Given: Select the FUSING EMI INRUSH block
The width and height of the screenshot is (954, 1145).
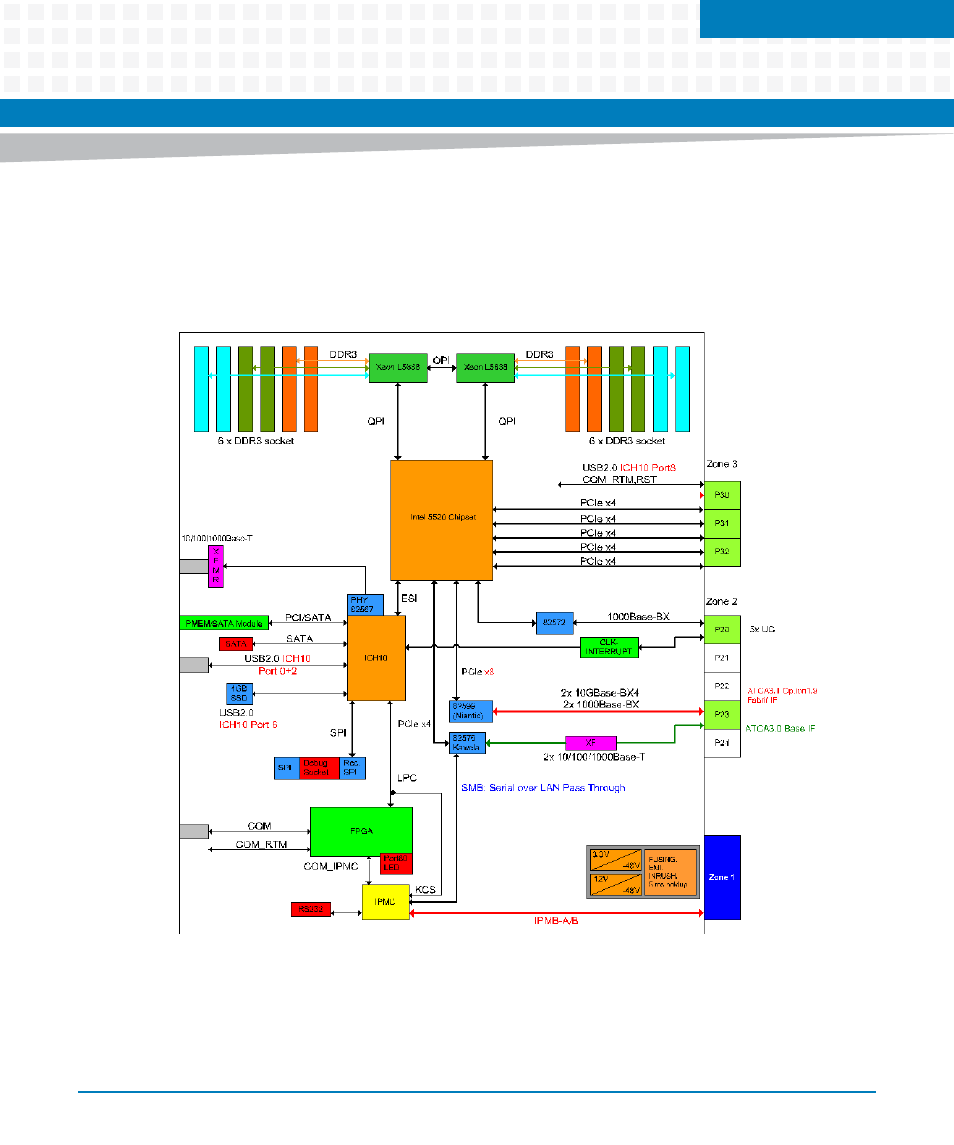Looking at the screenshot, I should tap(671, 873).
